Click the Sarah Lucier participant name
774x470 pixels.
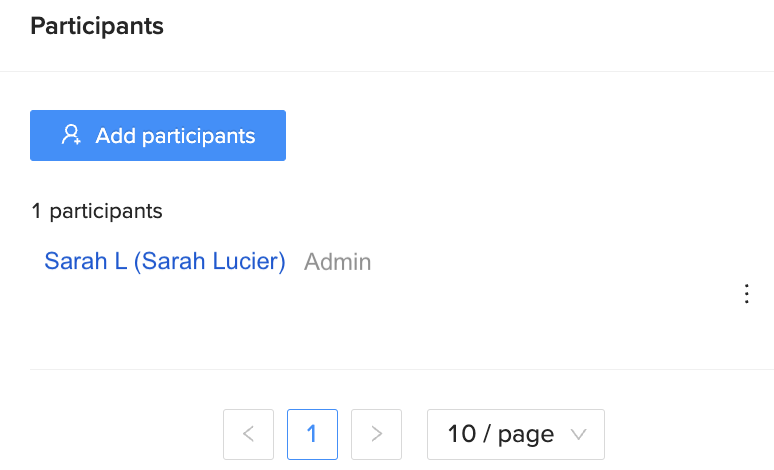click(165, 261)
